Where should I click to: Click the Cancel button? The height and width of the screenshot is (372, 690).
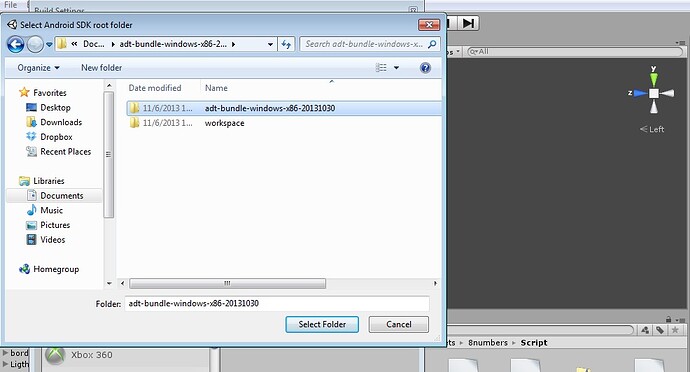coord(399,324)
